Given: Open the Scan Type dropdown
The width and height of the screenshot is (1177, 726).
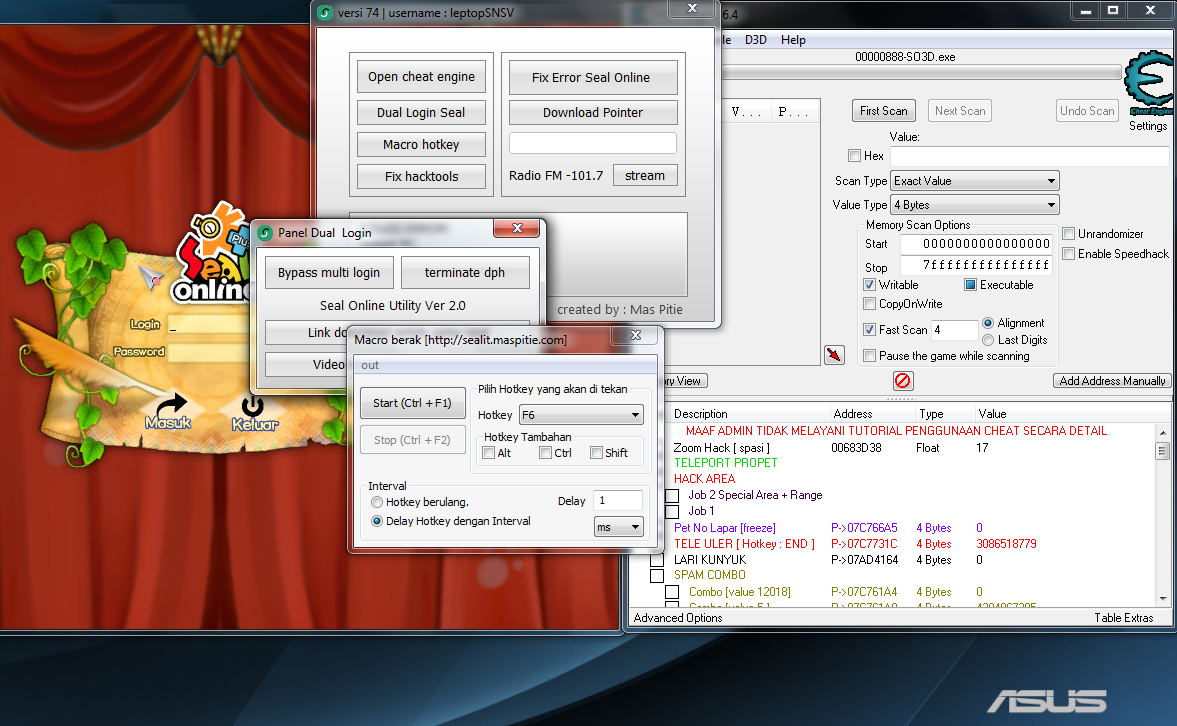Looking at the screenshot, I should coord(974,181).
